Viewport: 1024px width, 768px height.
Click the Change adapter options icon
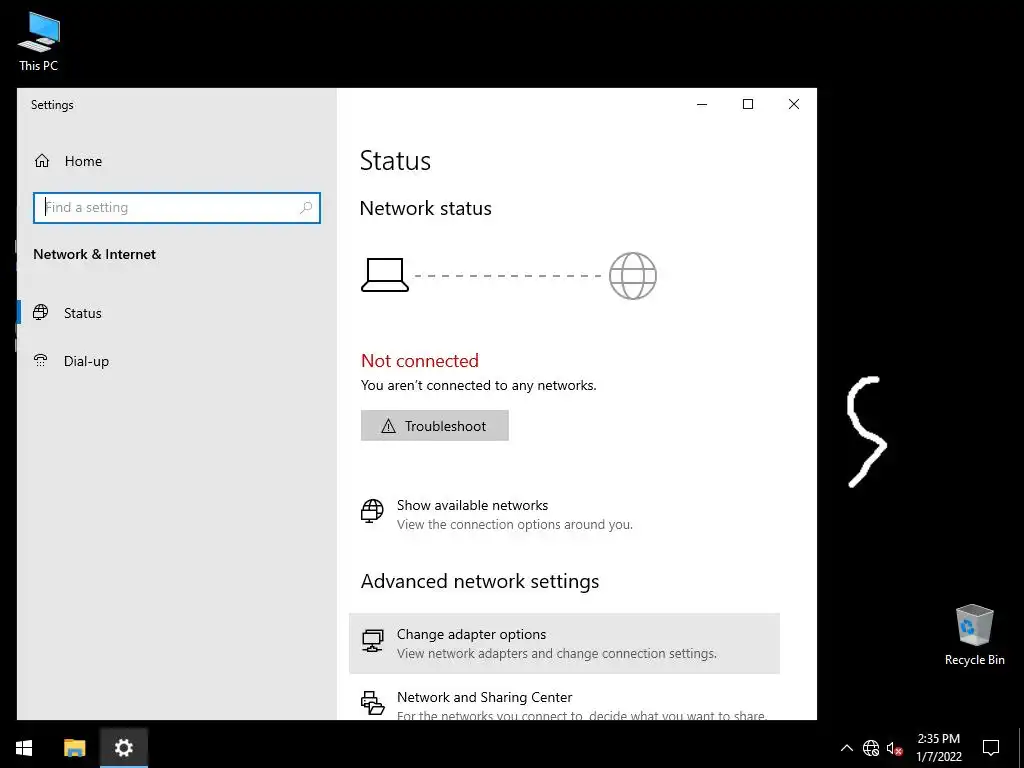click(x=372, y=641)
